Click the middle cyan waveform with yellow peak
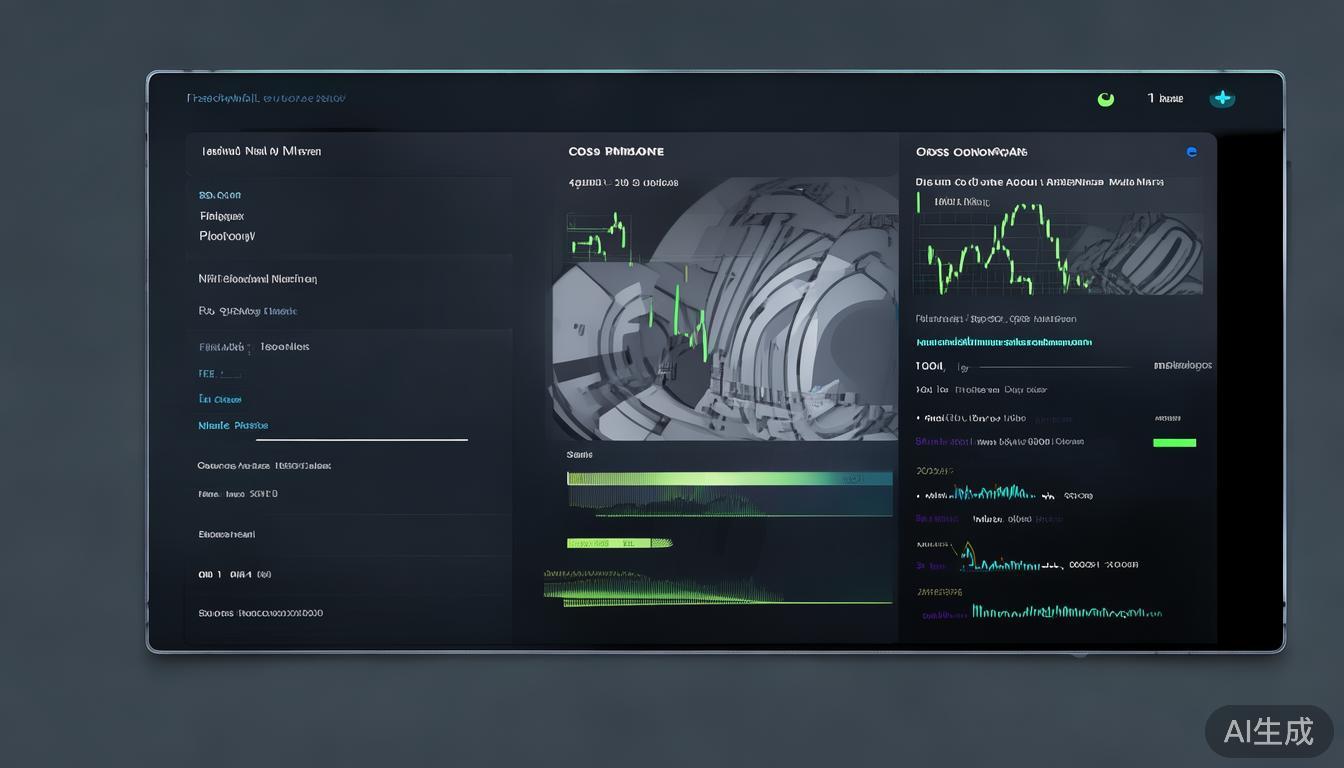 click(1010, 562)
